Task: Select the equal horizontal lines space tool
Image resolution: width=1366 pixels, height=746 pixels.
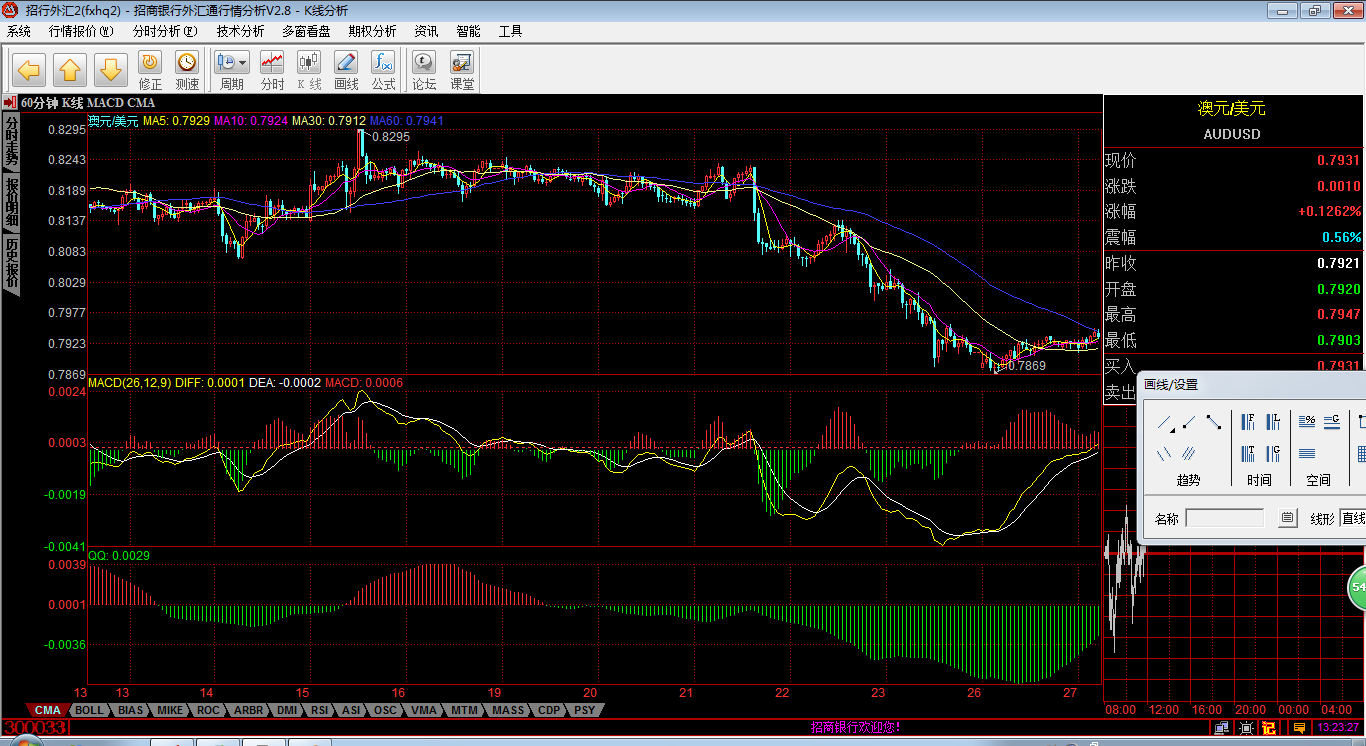Action: [x=1307, y=454]
